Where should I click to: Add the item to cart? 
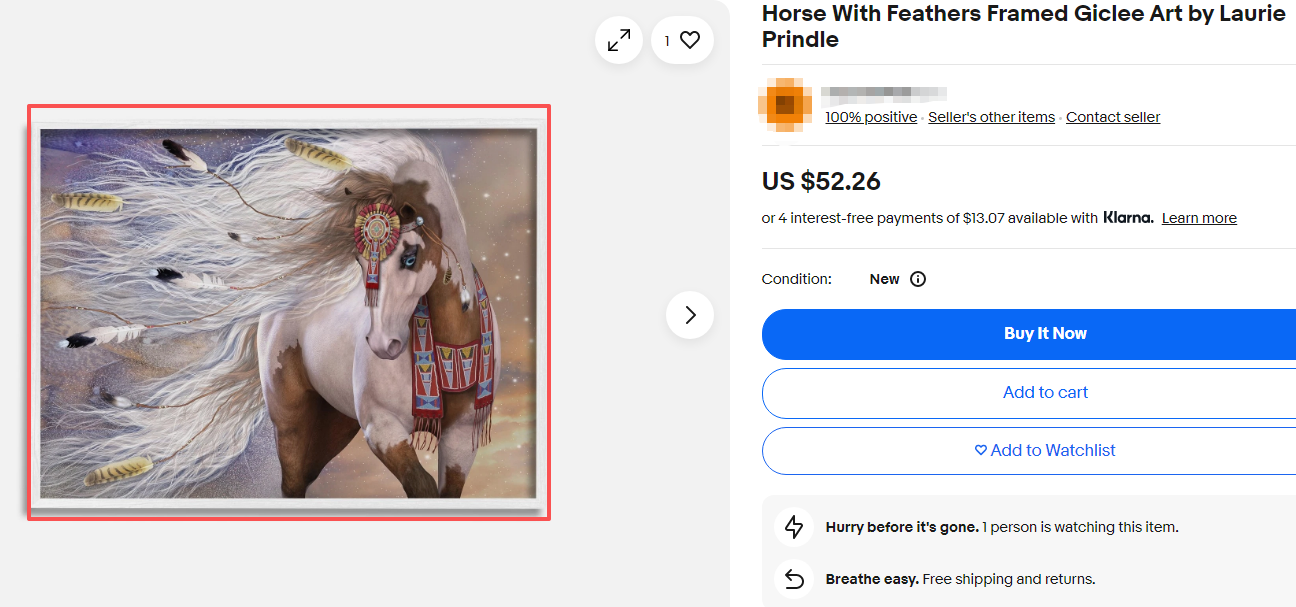tap(1044, 393)
